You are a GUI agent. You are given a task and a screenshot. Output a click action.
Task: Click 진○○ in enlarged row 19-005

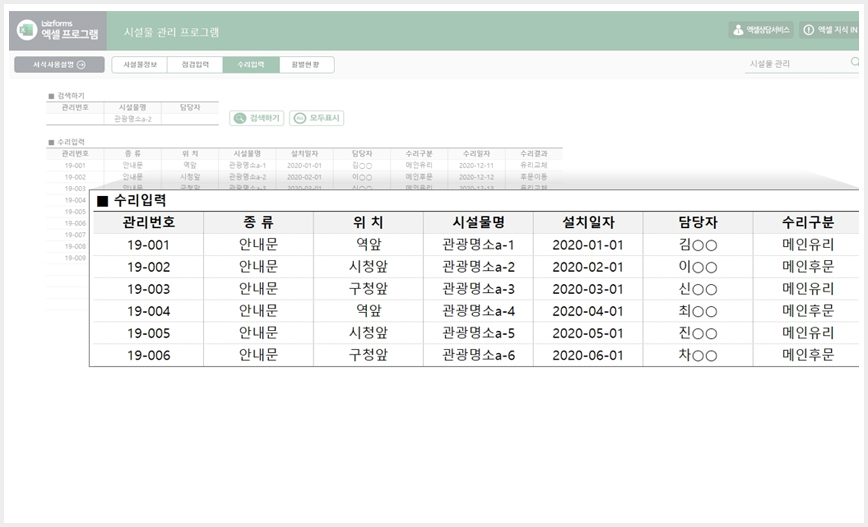pos(698,333)
